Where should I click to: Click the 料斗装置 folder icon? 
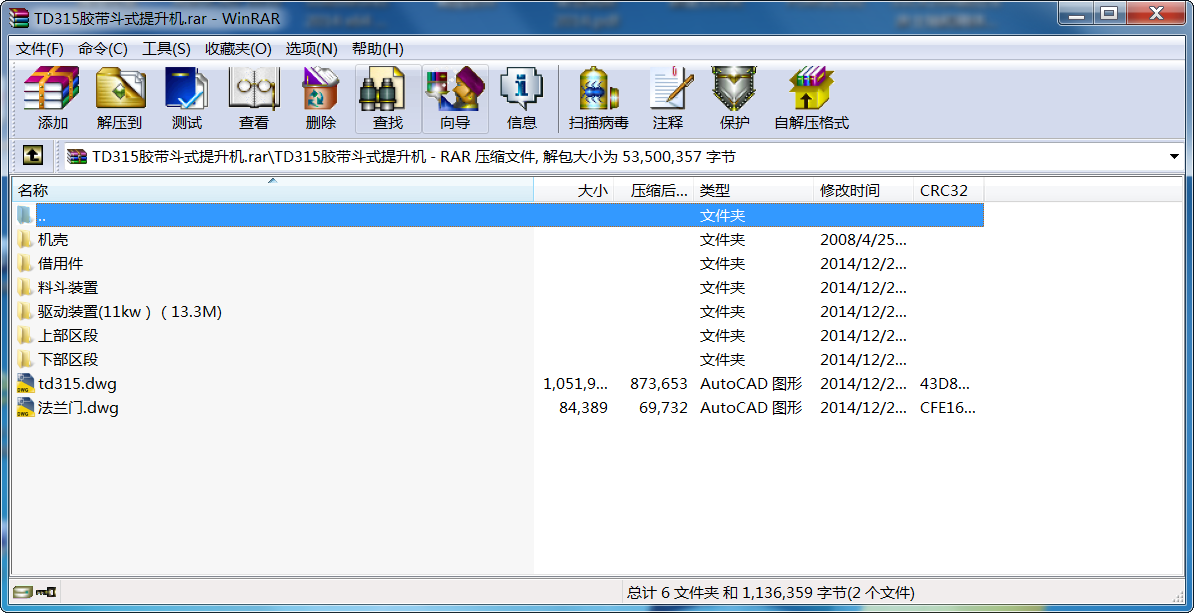25,288
